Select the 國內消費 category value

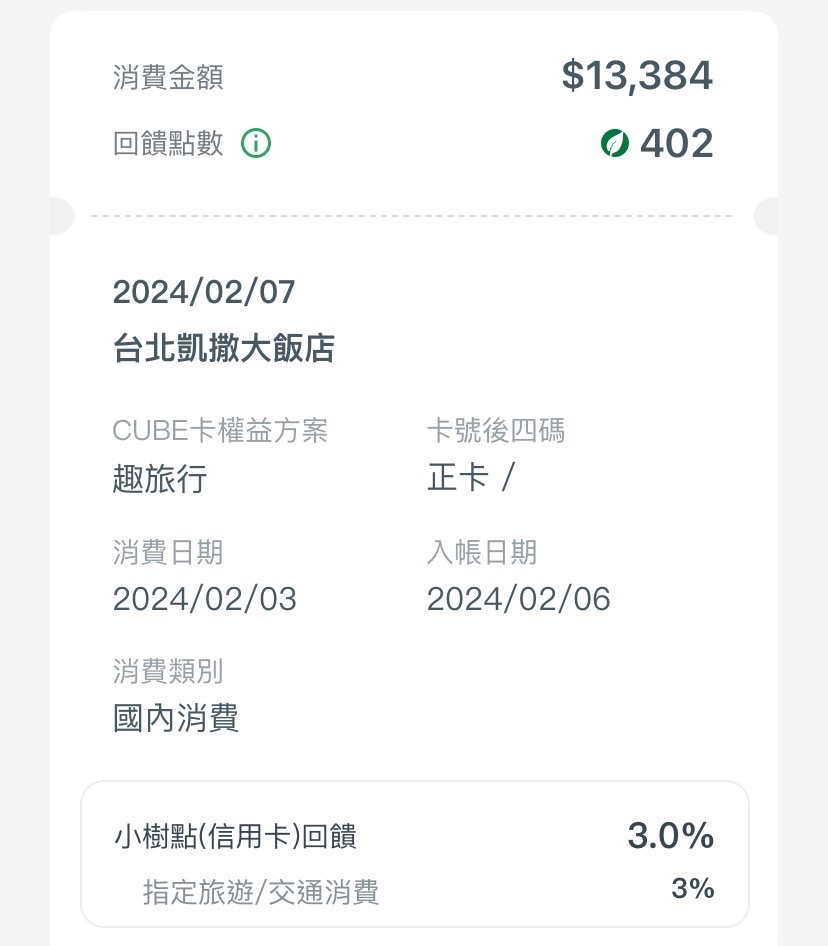tap(176, 718)
